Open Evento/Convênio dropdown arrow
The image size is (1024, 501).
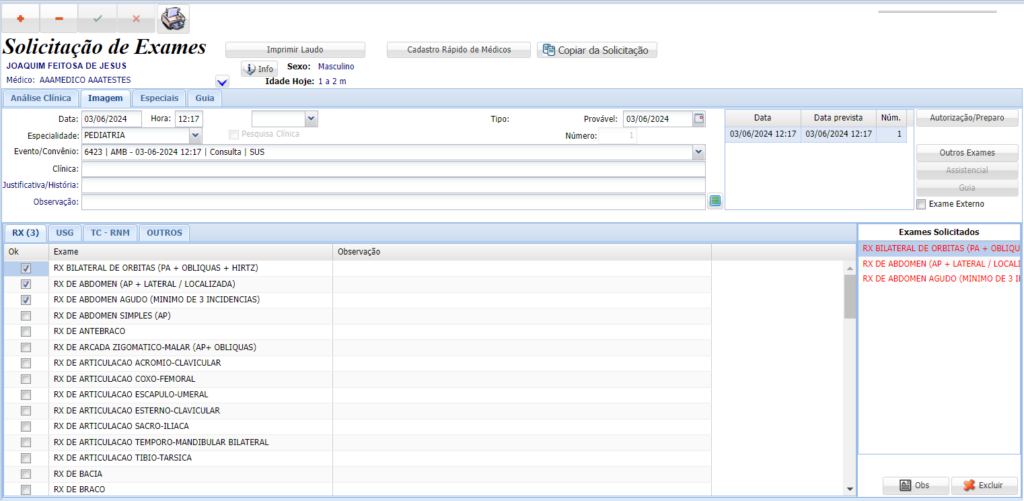click(699, 152)
